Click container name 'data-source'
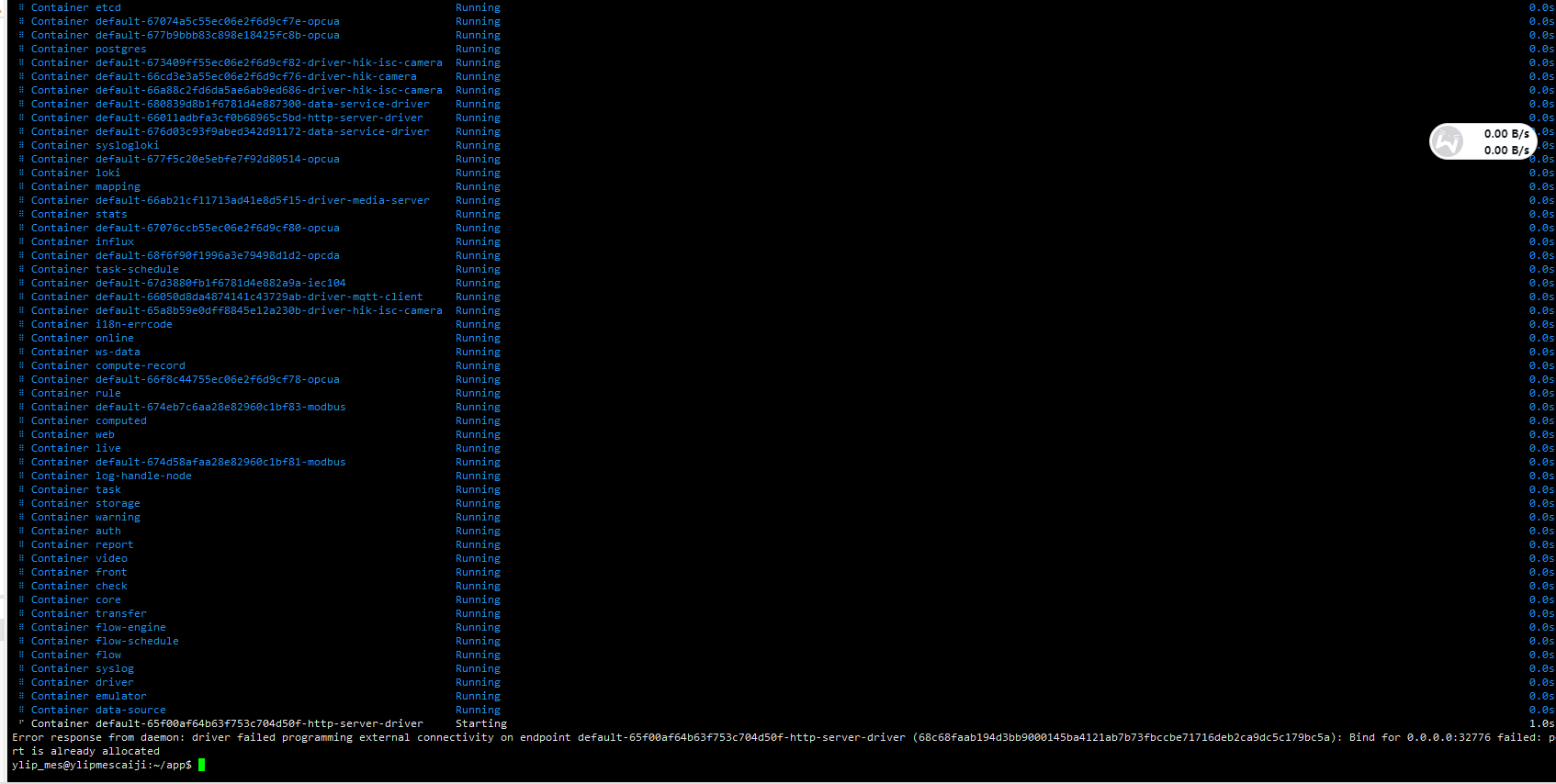 pyautogui.click(x=130, y=710)
